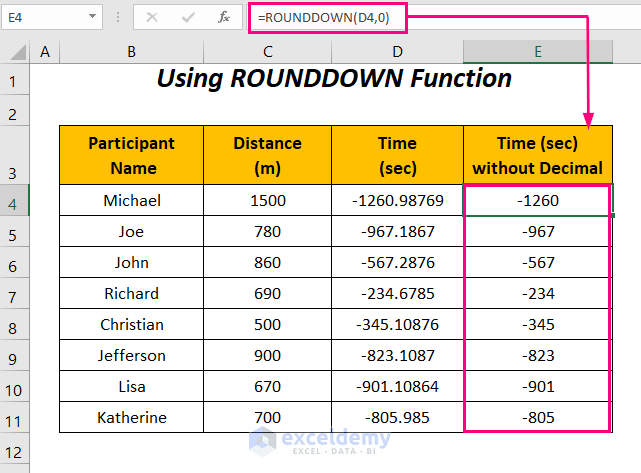Click cell with value -1260.98769
This screenshot has height=473, width=641.
pos(397,201)
